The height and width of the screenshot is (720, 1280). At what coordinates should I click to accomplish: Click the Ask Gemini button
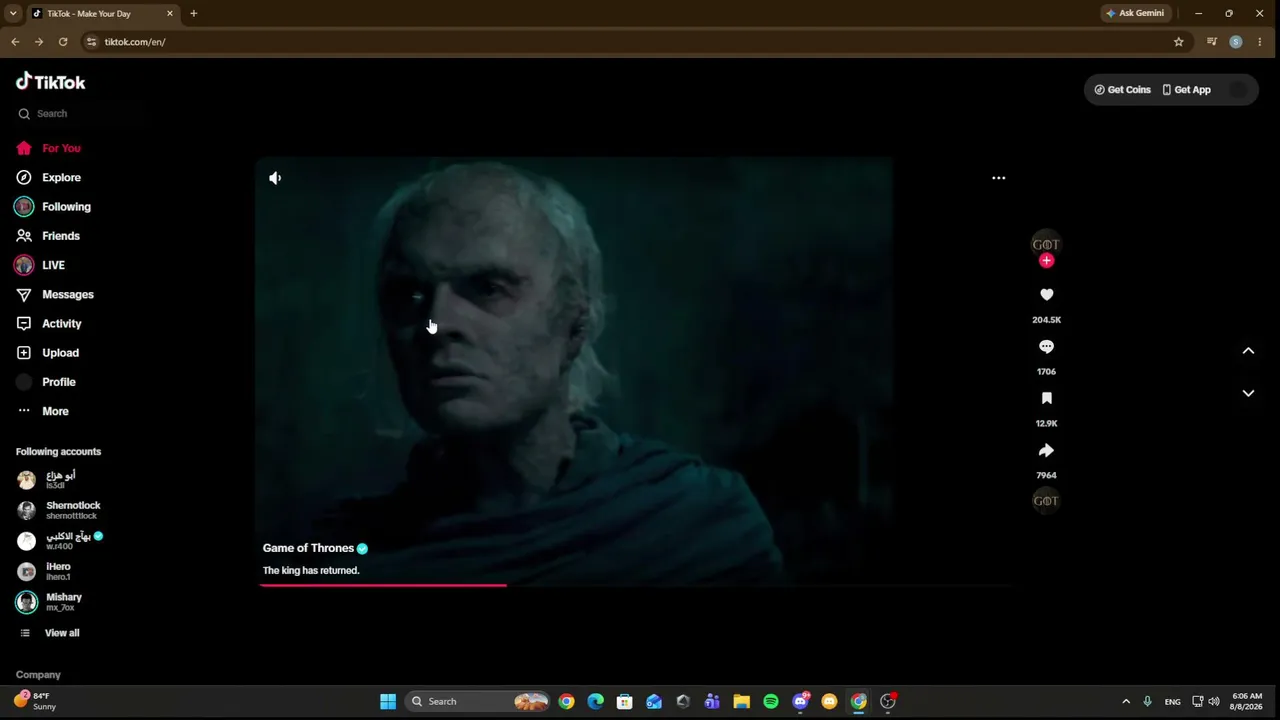[1135, 14]
